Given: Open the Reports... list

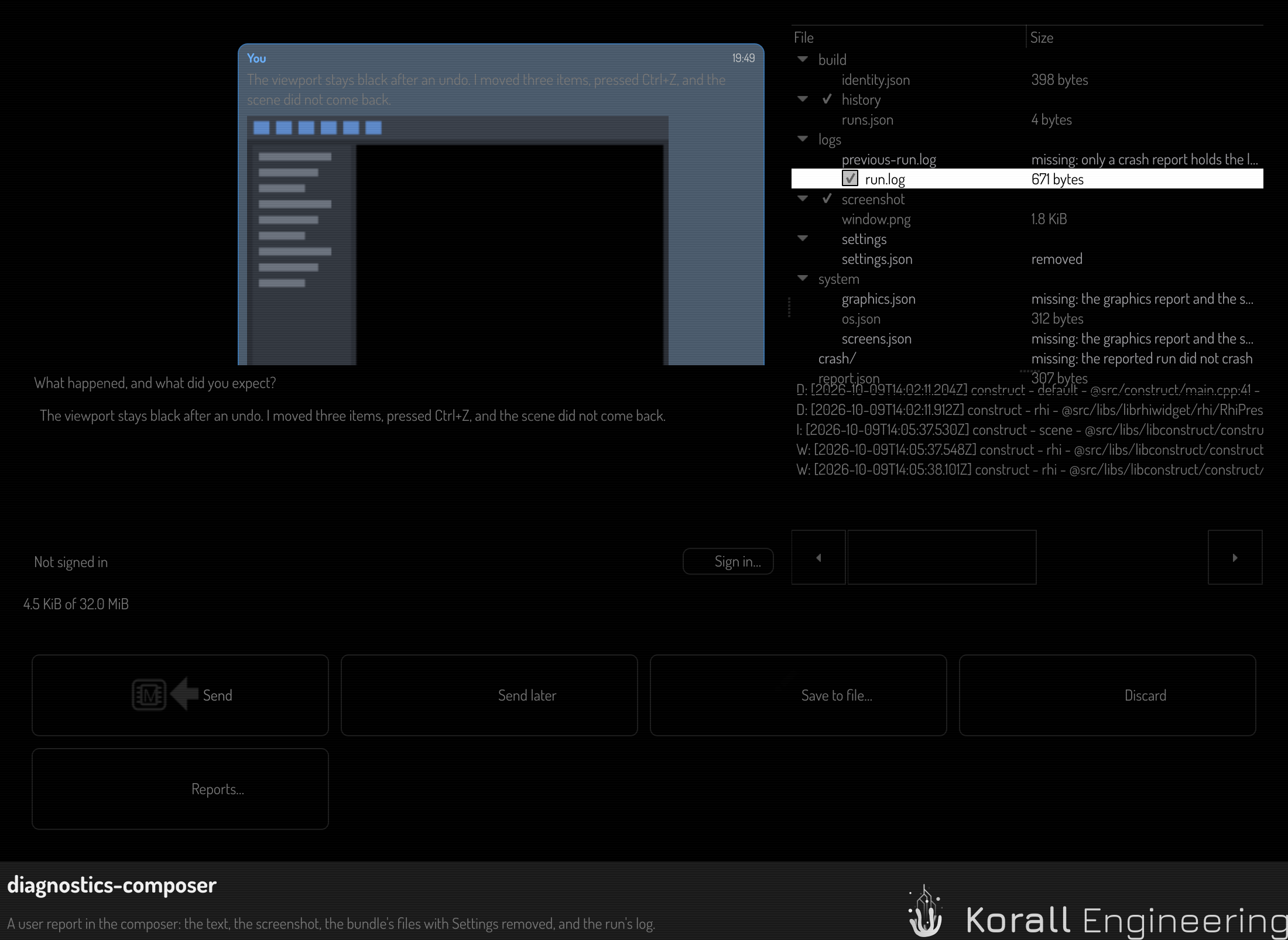Looking at the screenshot, I should pyautogui.click(x=180, y=788).
